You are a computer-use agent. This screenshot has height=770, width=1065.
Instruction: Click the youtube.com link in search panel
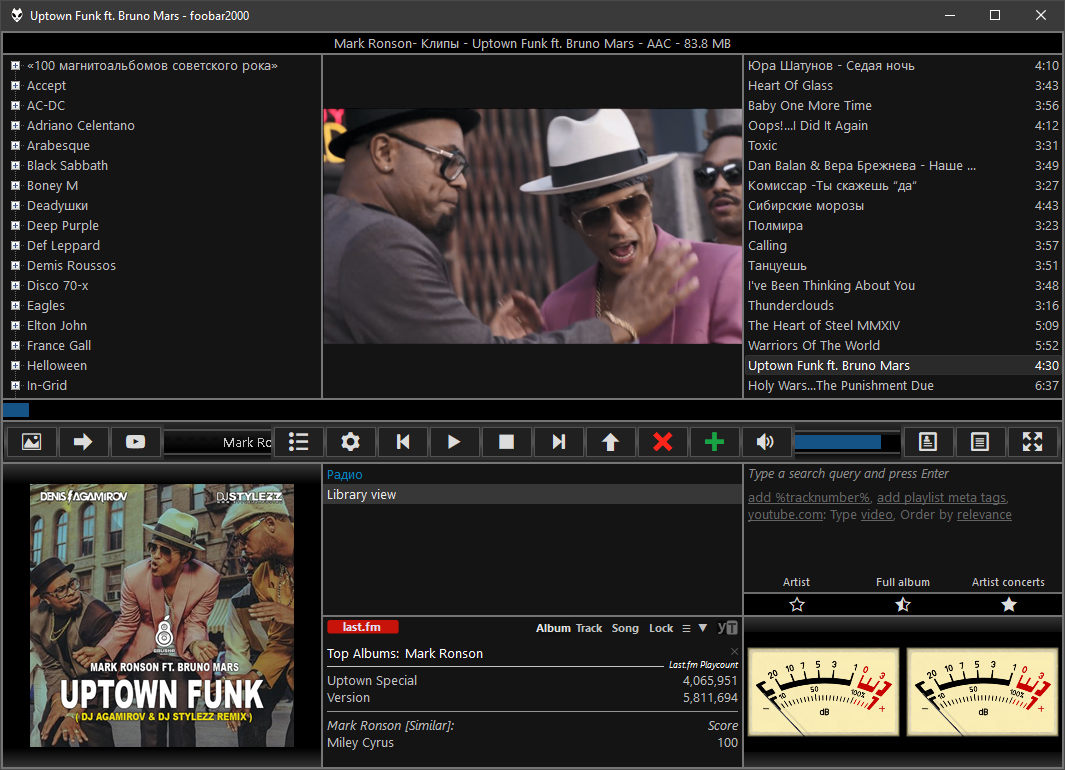click(786, 515)
